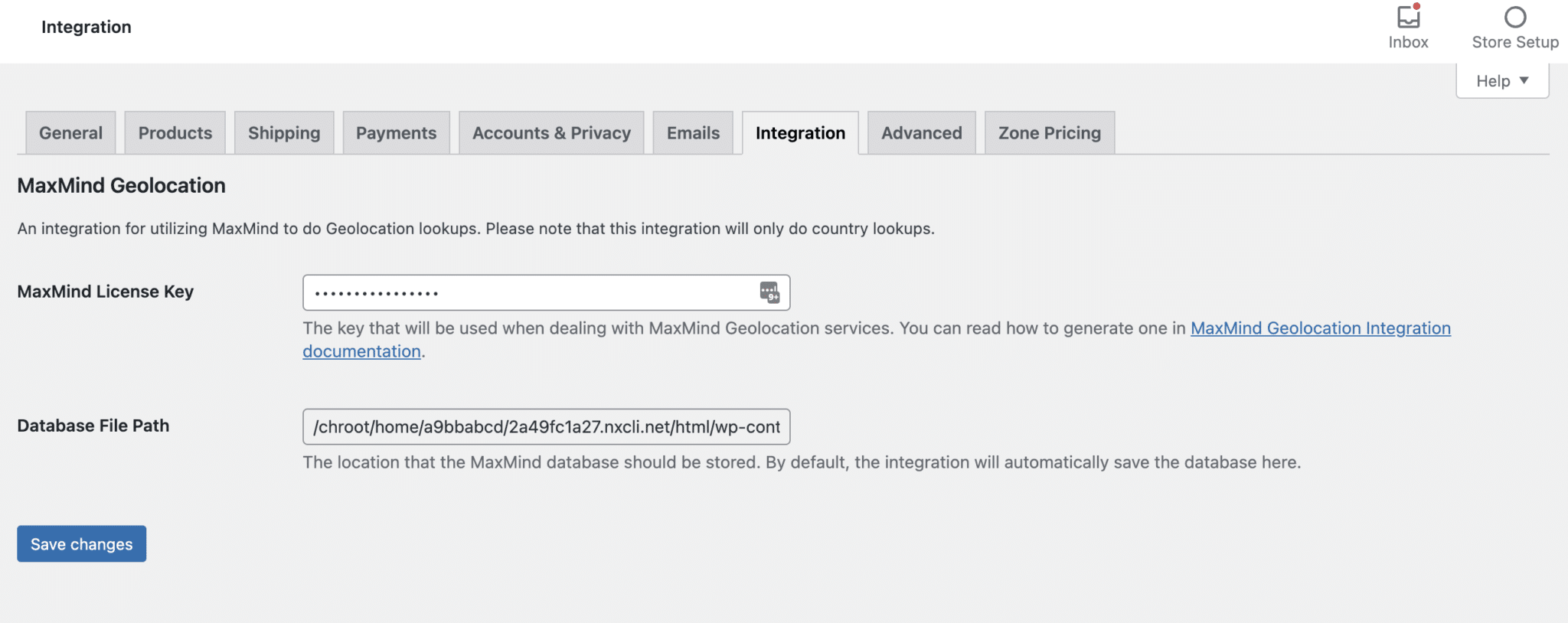
Task: Switch to the General tab
Action: pos(70,133)
